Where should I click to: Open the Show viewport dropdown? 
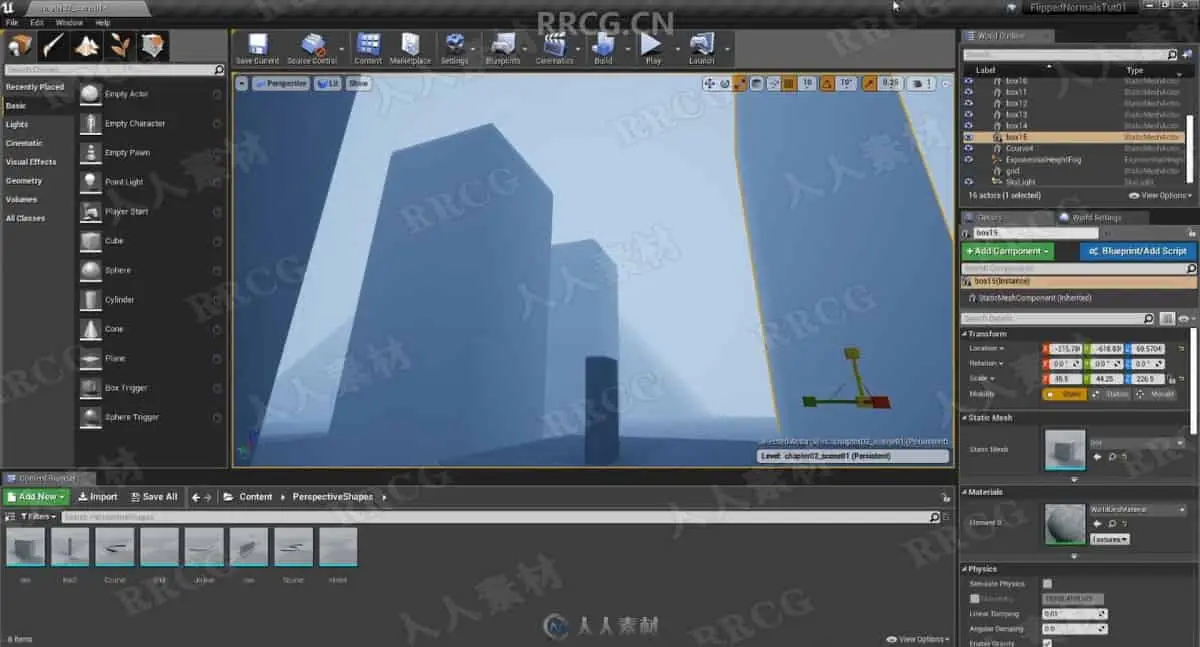pyautogui.click(x=358, y=84)
